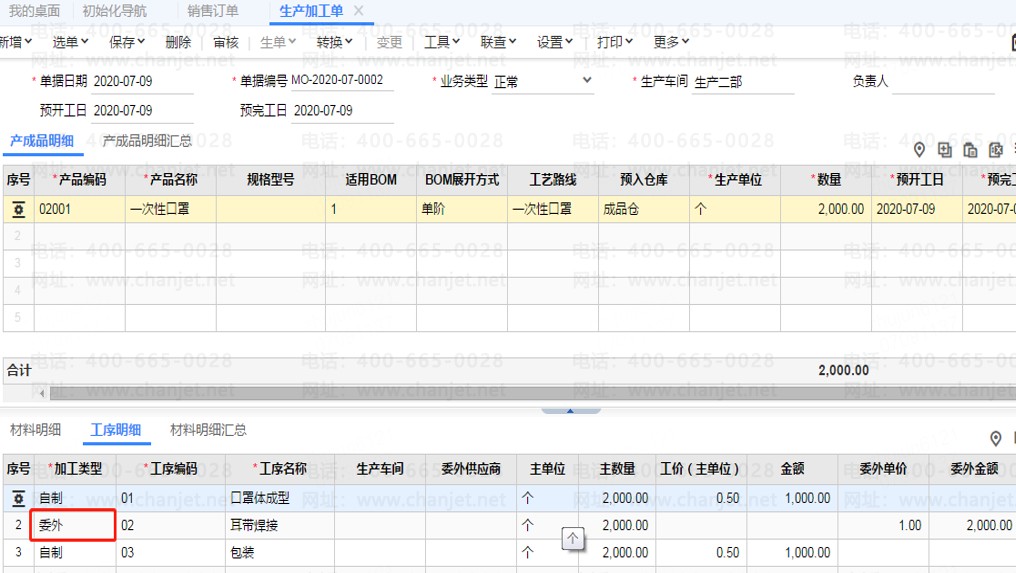Click row settings icon in 工序明细 first row
Viewport: 1016px width, 573px height.
[x=18, y=498]
